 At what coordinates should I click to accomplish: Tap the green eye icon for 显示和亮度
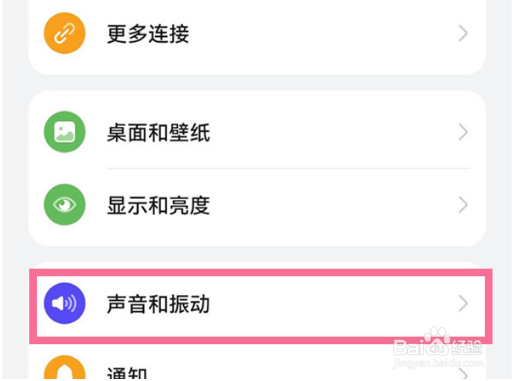point(65,204)
